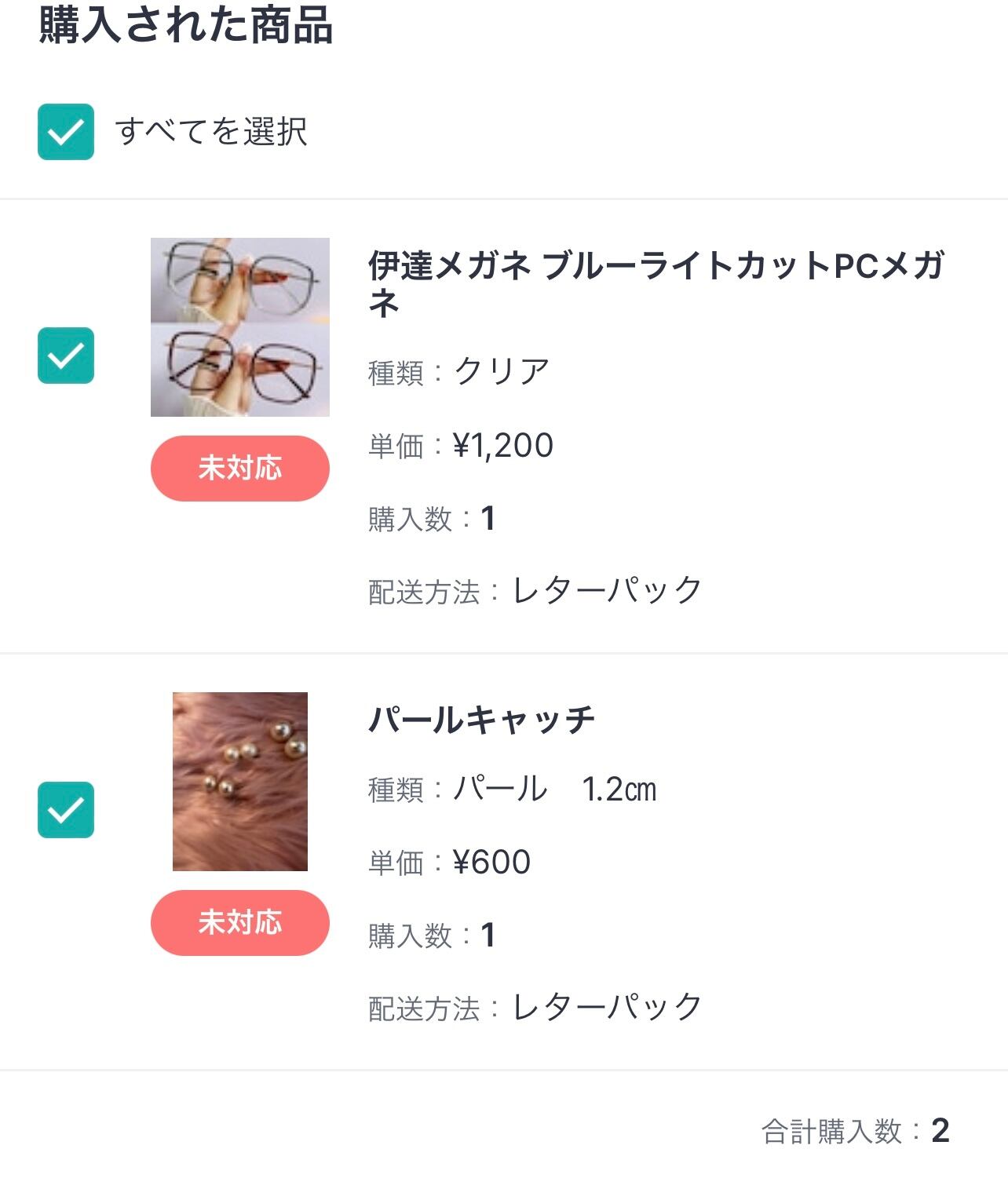Click the 購入数 value for the glasses

[488, 519]
